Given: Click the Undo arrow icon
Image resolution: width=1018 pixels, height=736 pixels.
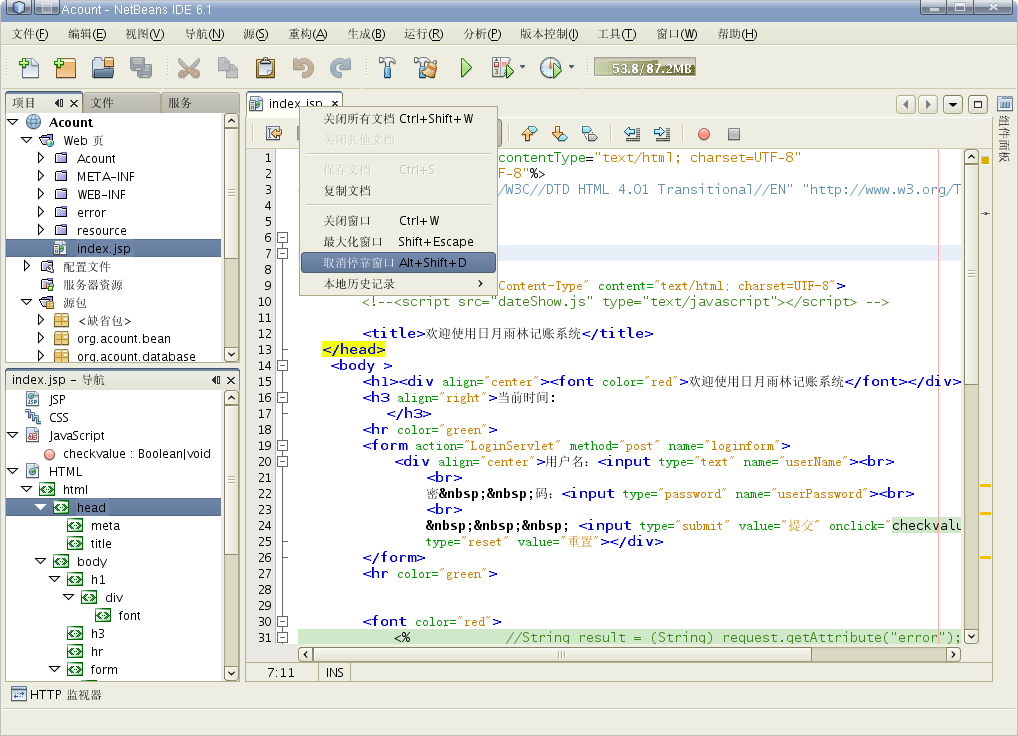Looking at the screenshot, I should (303, 67).
